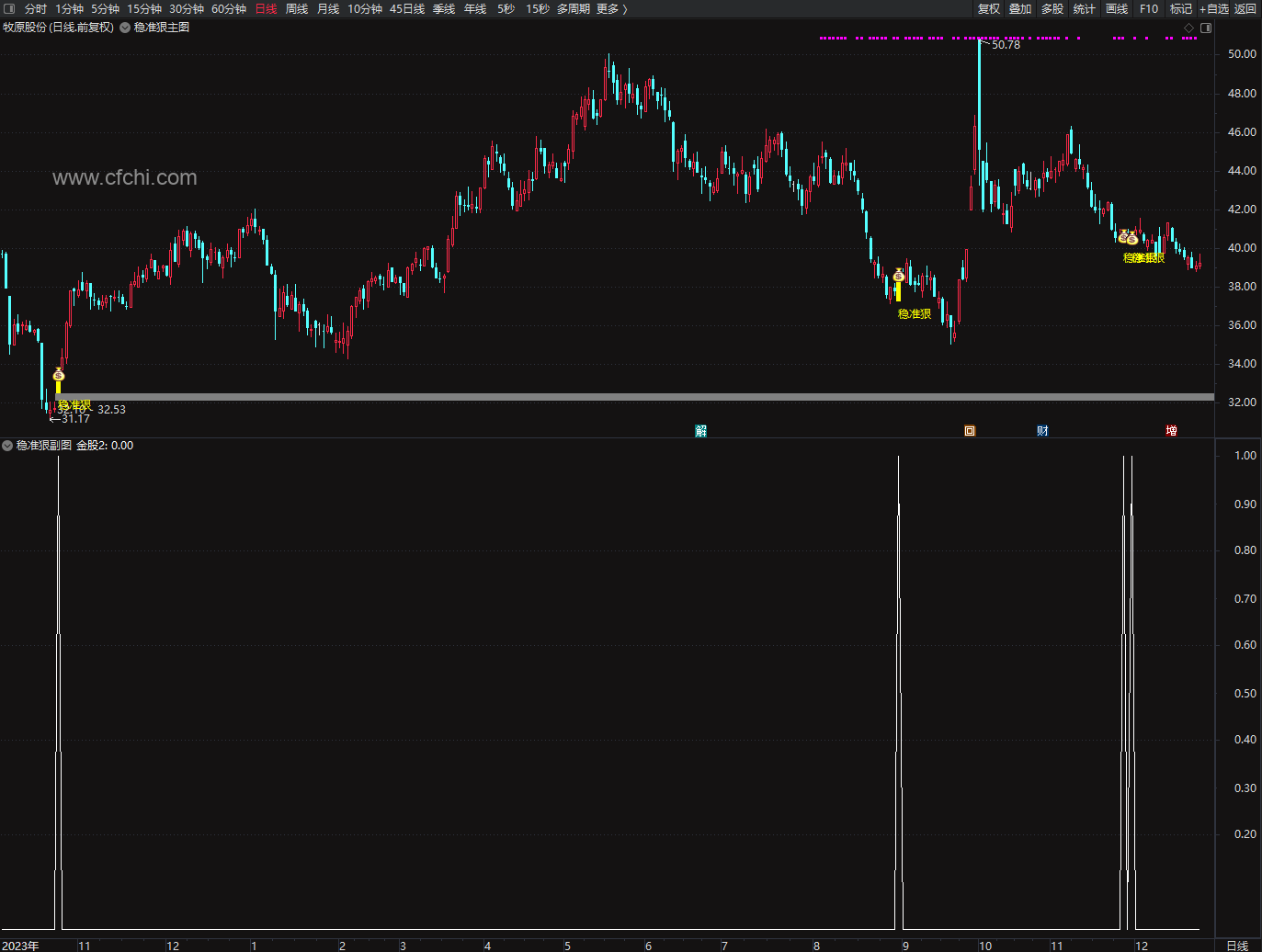Open the 统计 statistics button
1262x952 pixels.
click(x=1085, y=8)
